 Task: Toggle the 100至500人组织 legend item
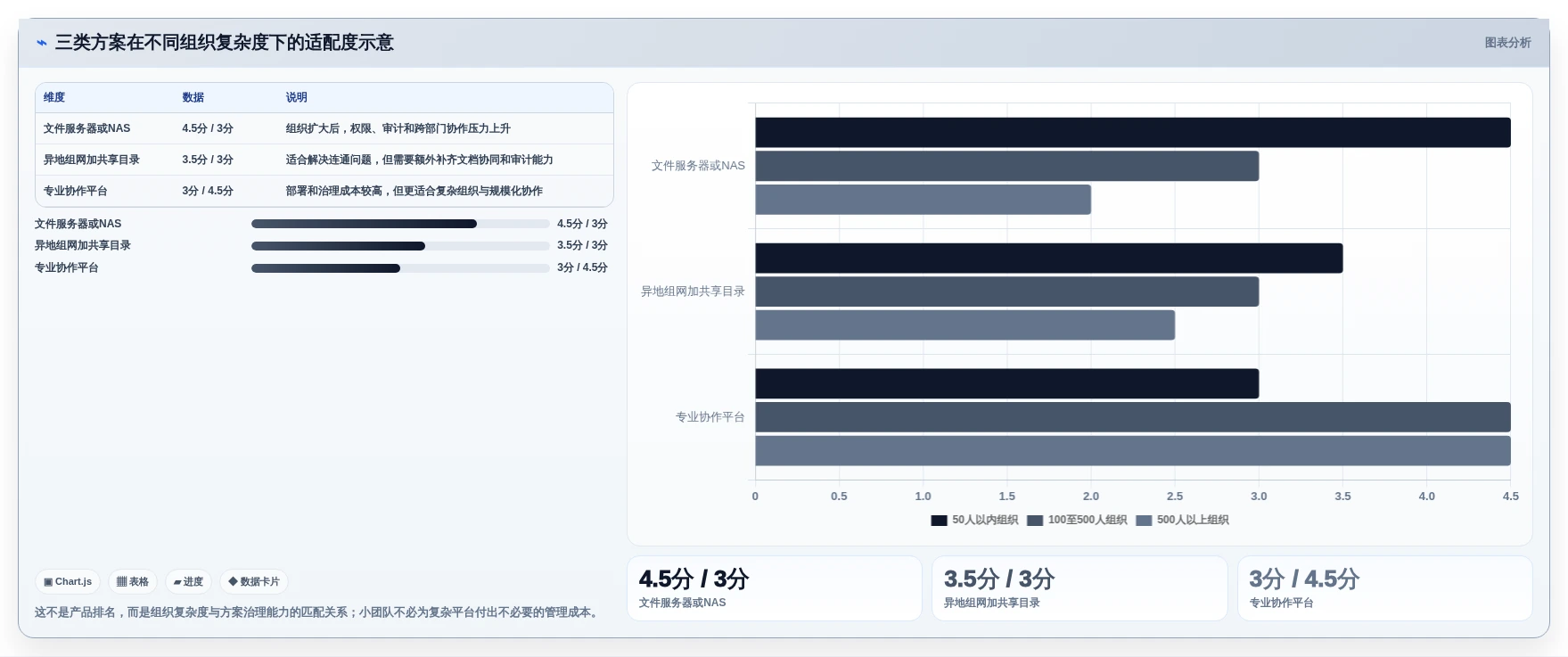tap(1077, 520)
